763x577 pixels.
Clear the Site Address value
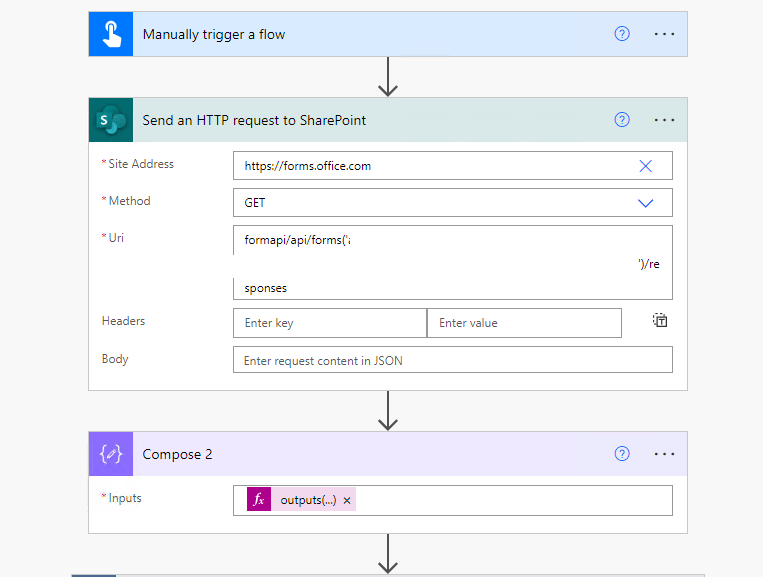point(645,166)
